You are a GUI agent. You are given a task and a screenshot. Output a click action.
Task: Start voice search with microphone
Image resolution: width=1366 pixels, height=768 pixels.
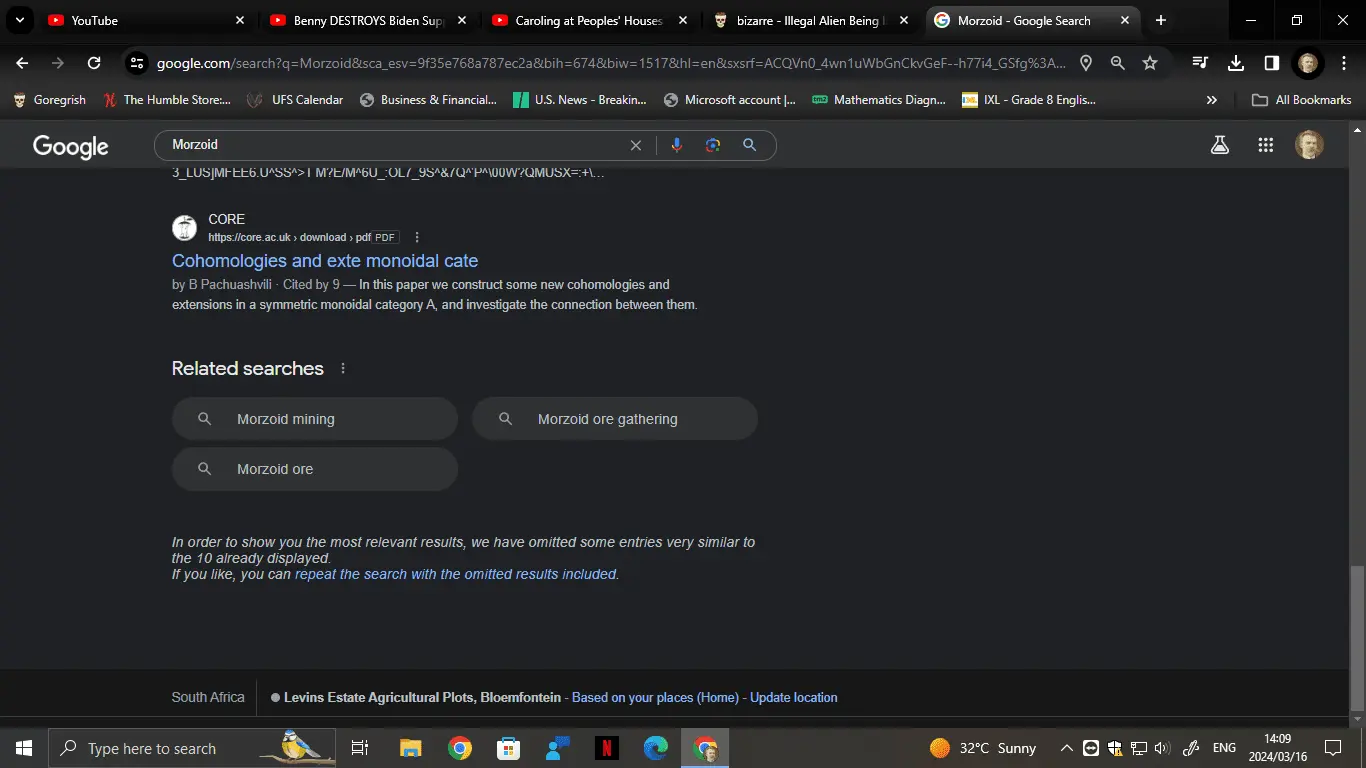tap(677, 145)
